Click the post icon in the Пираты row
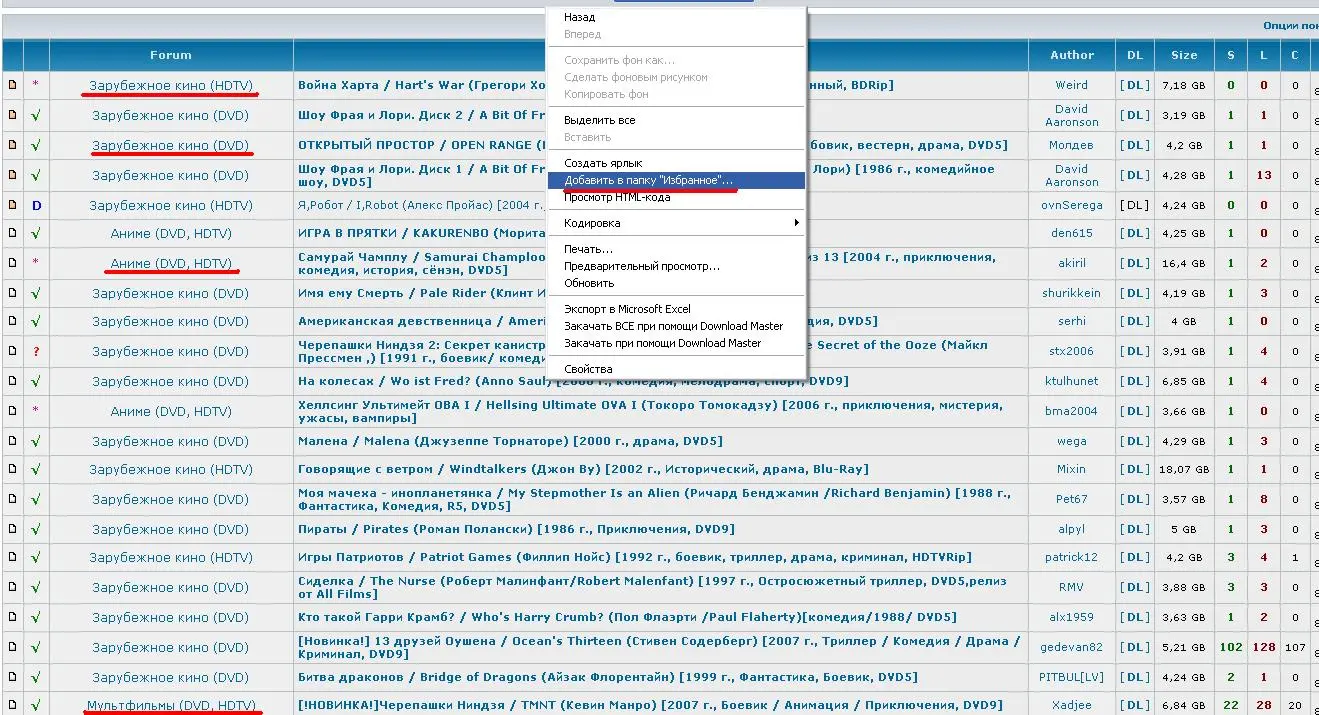This screenshot has height=715, width=1319. (13, 529)
